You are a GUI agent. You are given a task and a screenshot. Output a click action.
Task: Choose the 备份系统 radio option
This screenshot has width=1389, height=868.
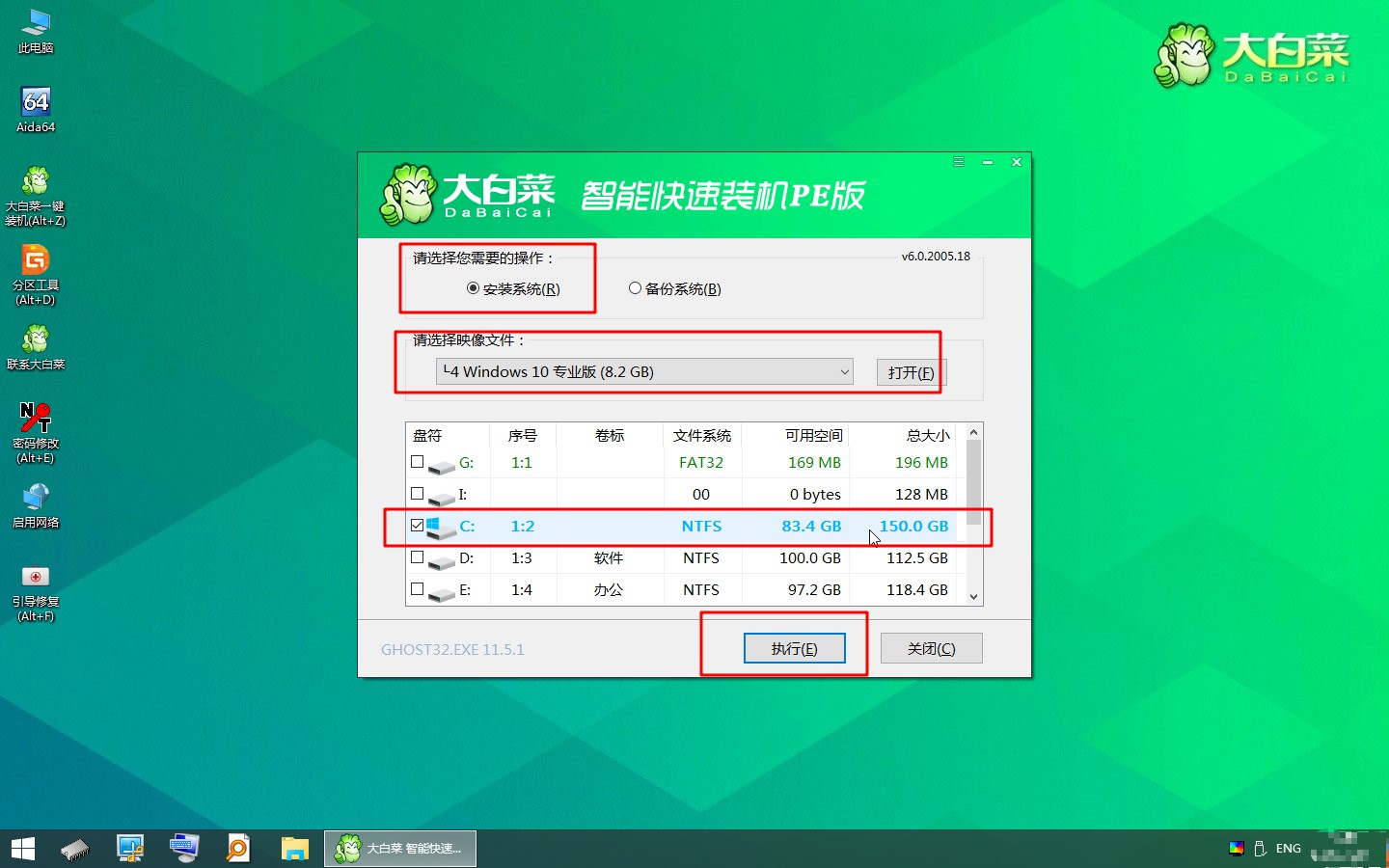(636, 287)
